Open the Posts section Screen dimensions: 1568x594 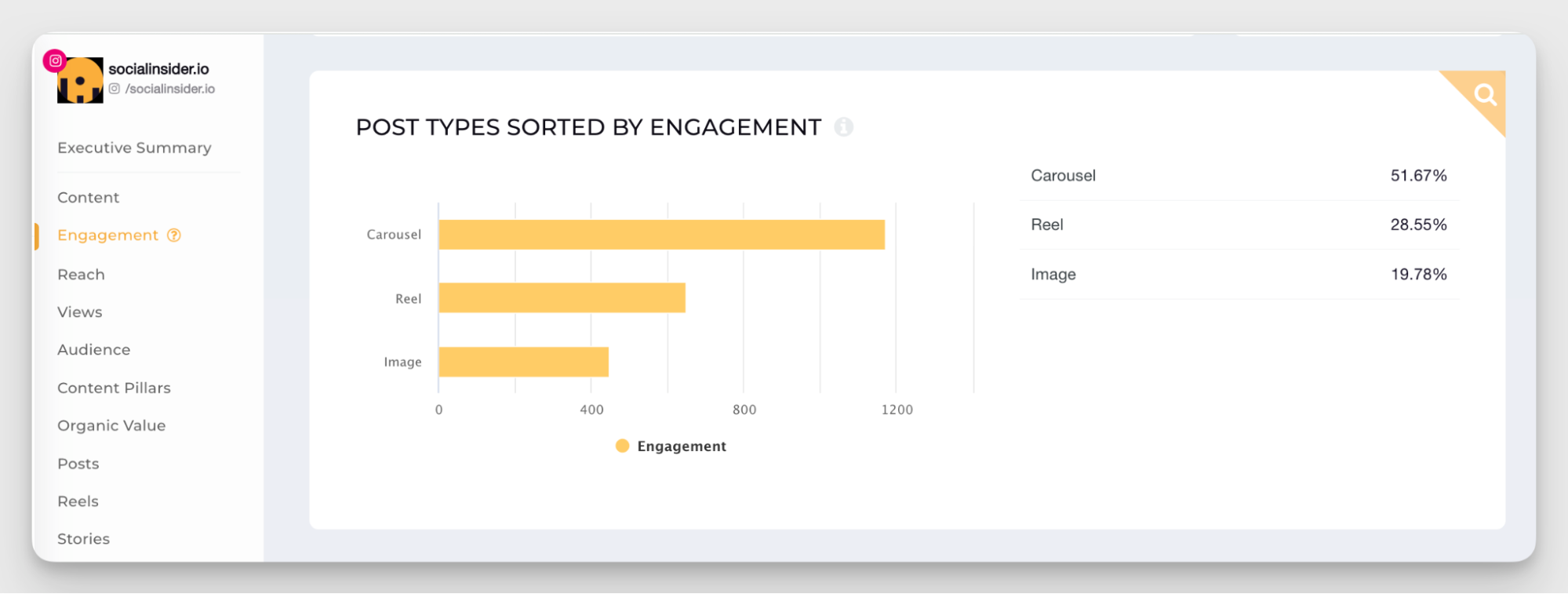[78, 464]
